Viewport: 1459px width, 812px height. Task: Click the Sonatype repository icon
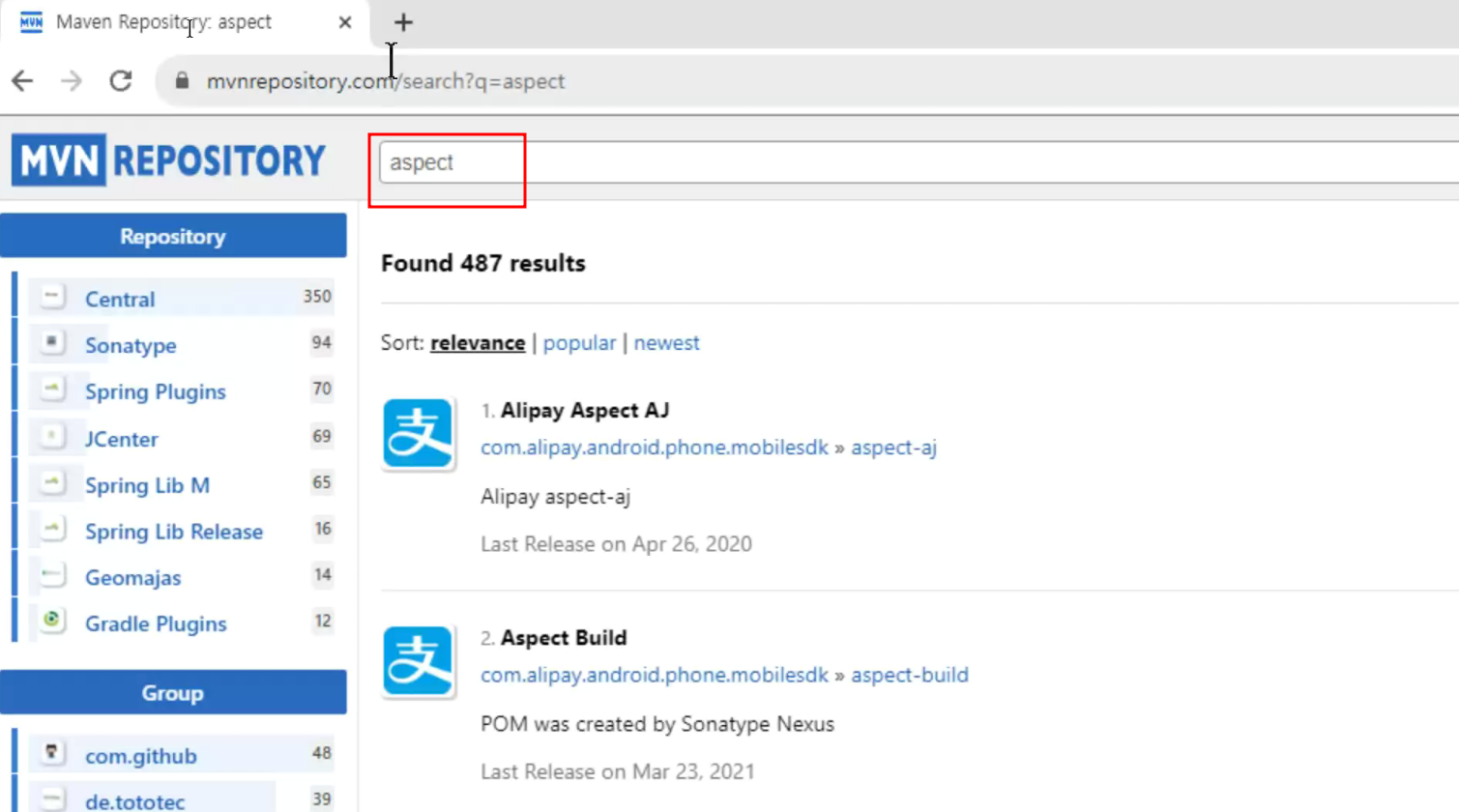[x=52, y=343]
